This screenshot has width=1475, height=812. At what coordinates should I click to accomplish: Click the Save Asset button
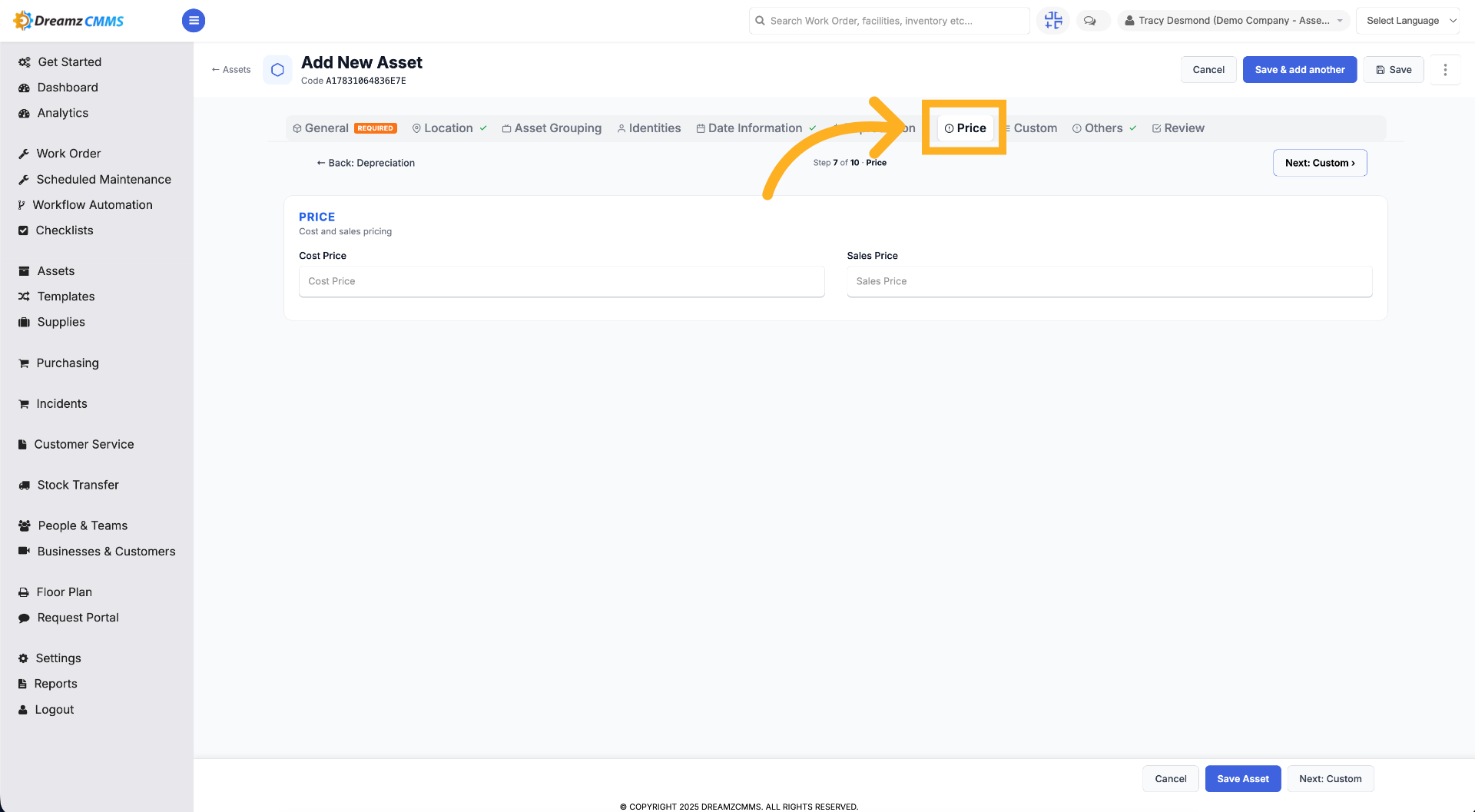tap(1243, 779)
